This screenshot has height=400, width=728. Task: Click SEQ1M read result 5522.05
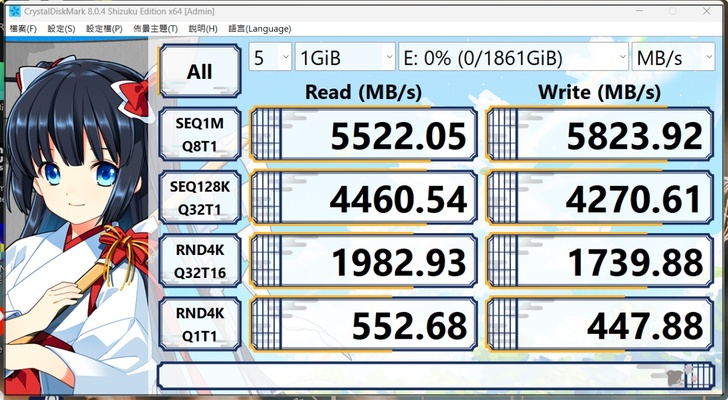click(364, 134)
